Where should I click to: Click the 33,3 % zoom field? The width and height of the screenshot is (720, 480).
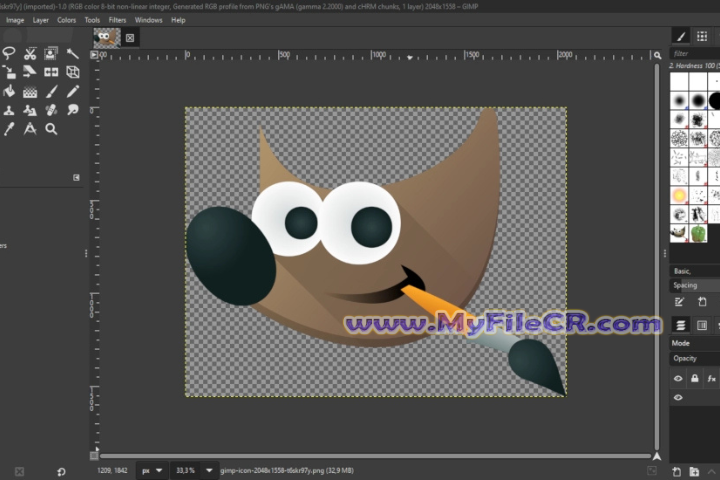point(186,470)
